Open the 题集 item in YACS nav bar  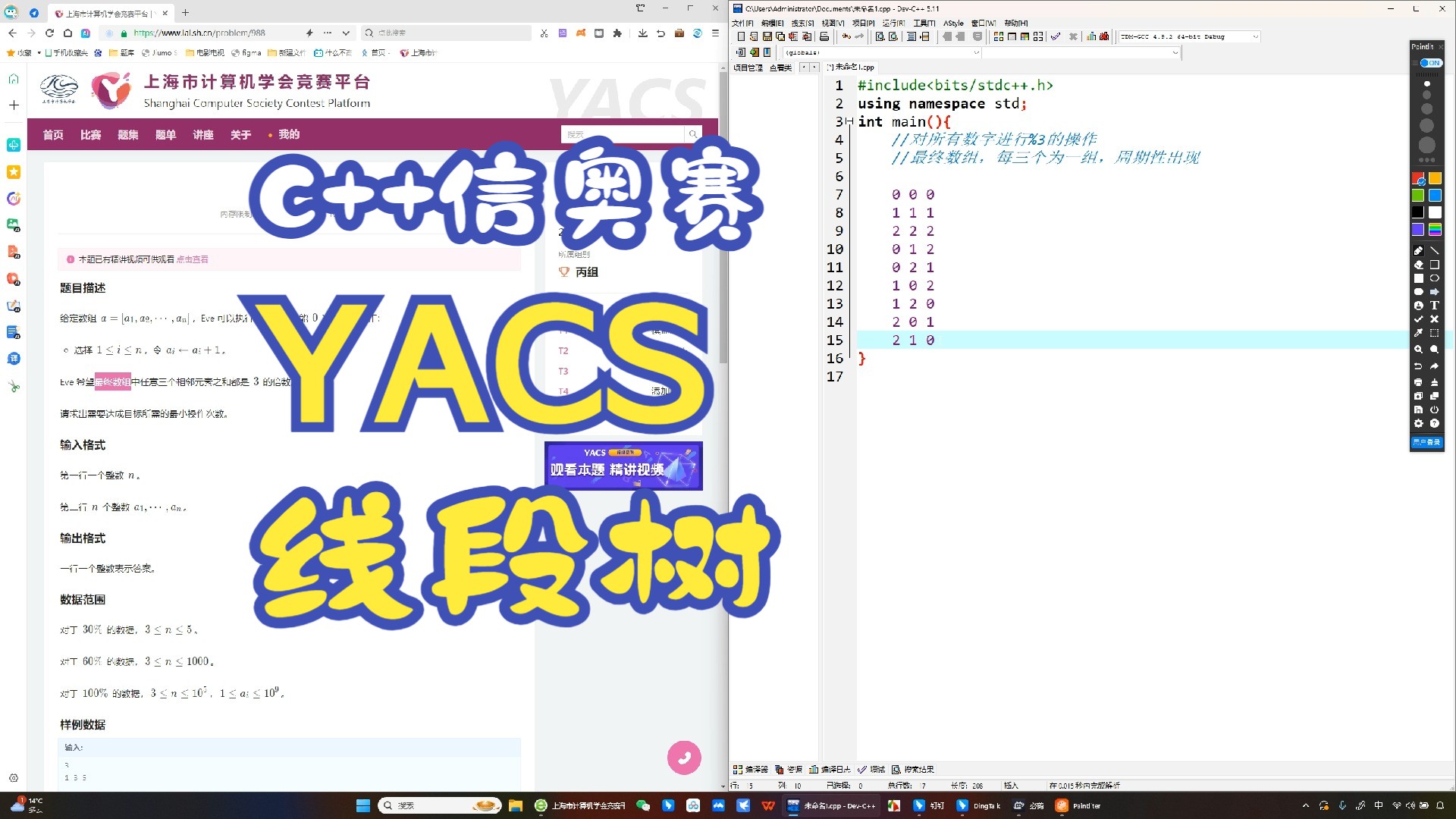(x=128, y=134)
